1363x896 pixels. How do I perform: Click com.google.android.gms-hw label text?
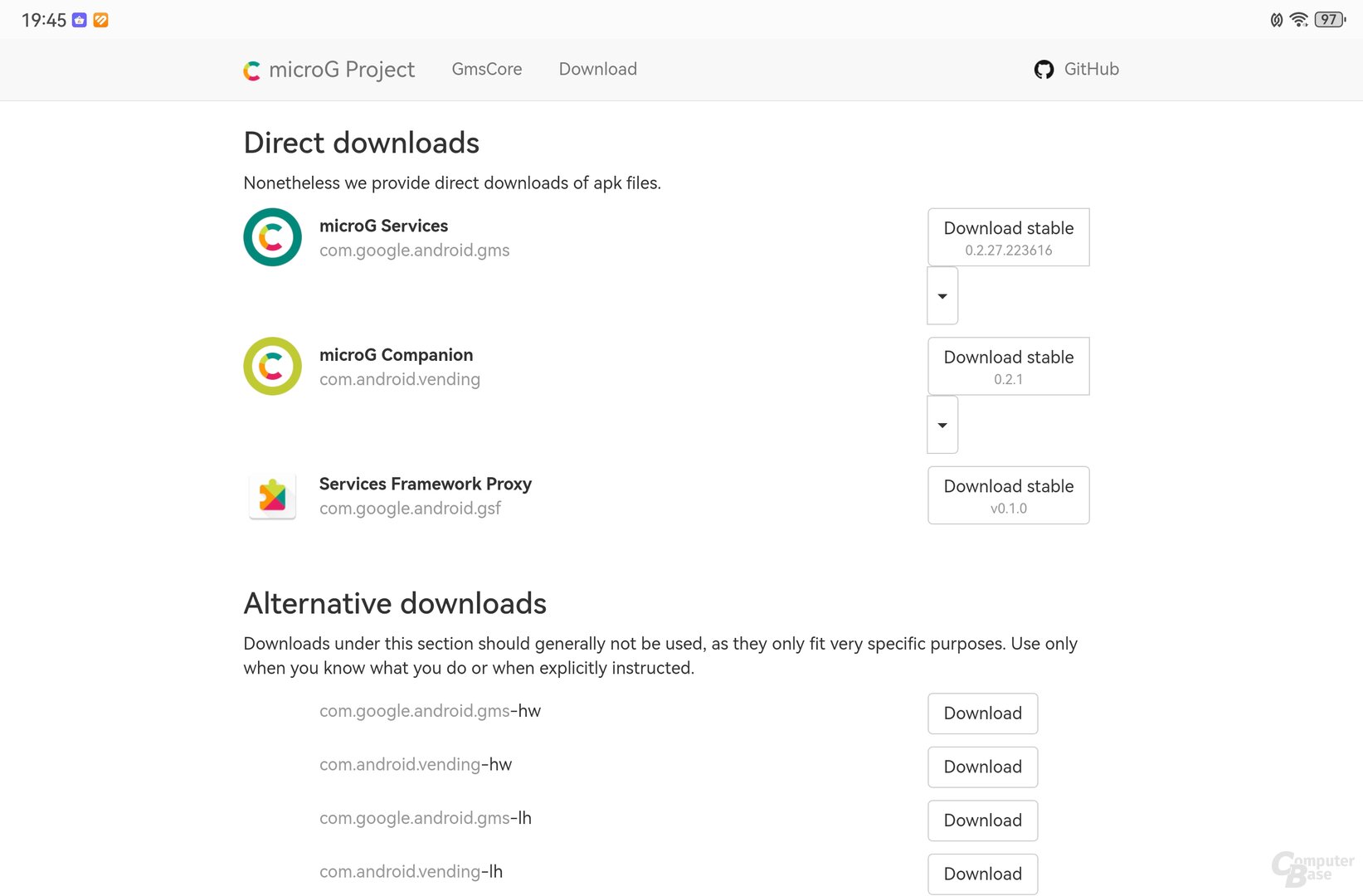(x=430, y=711)
